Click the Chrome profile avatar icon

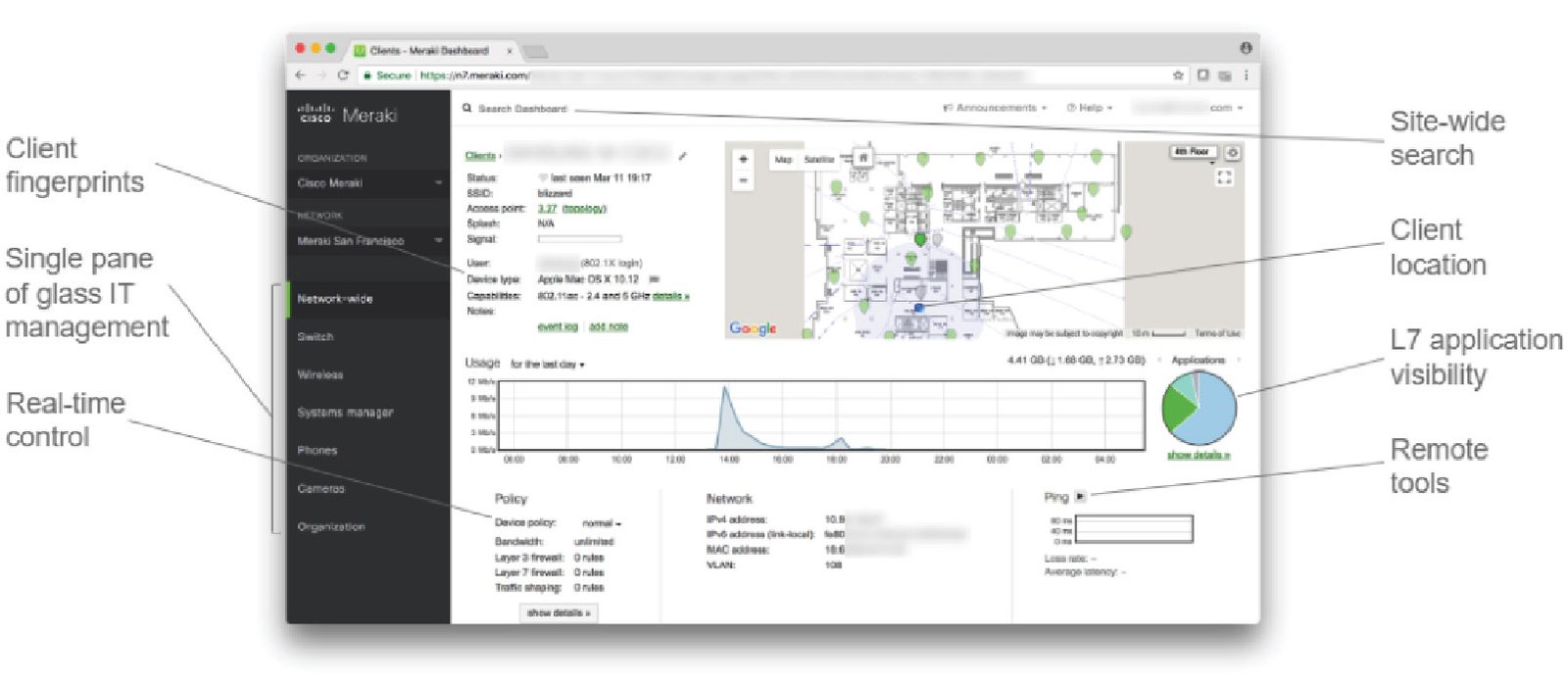pyautogui.click(x=1246, y=47)
